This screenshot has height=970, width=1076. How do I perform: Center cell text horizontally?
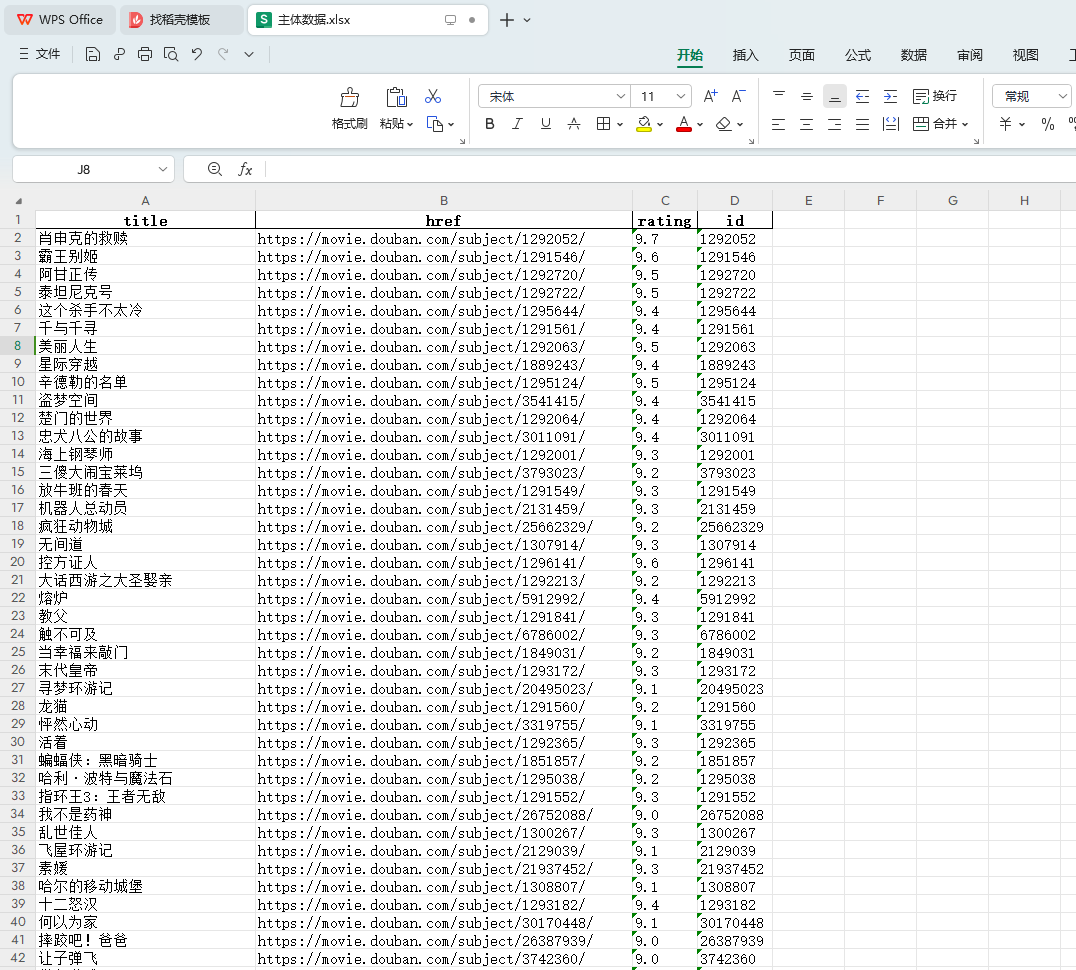click(806, 124)
